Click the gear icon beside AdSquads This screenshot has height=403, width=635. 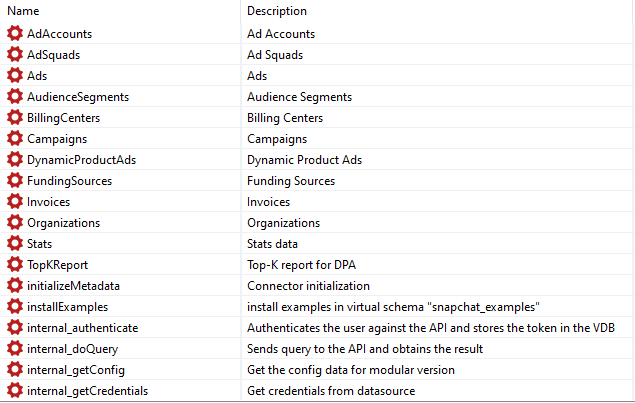[14, 55]
